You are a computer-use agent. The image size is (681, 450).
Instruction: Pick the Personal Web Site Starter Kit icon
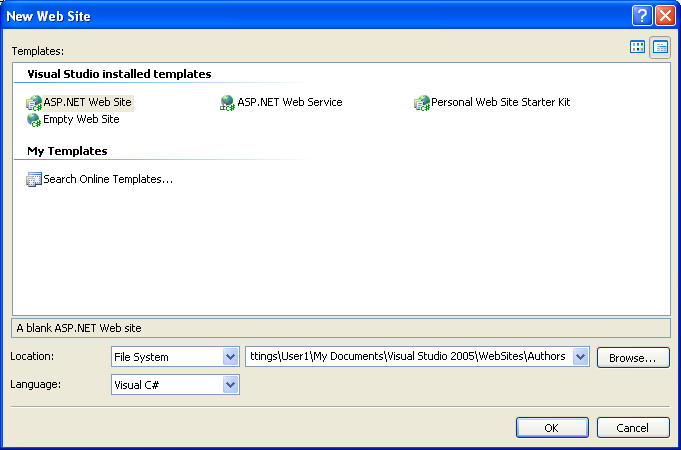[421, 102]
